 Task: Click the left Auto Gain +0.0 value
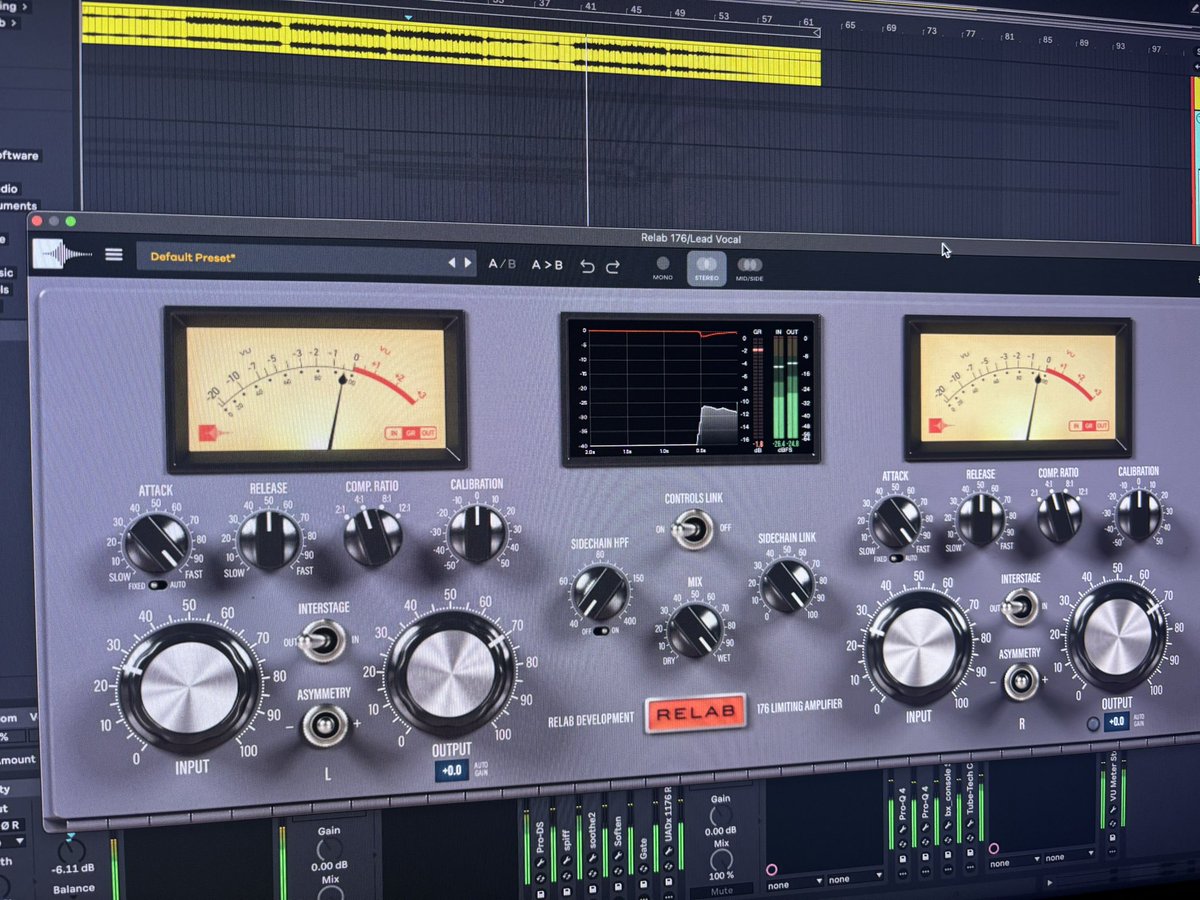[x=451, y=770]
